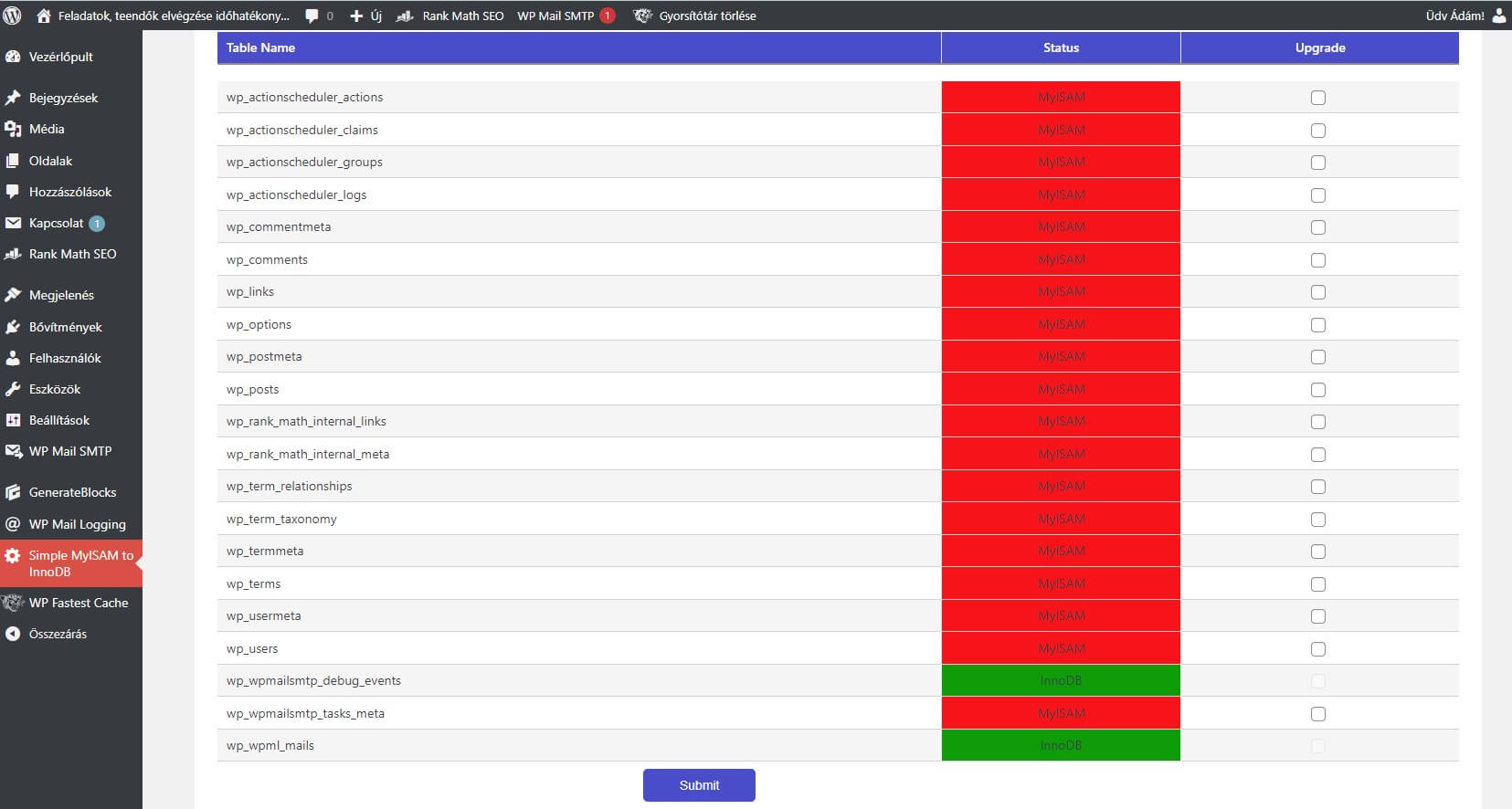This screenshot has width=1512, height=809.
Task: Click the site title in admin bar
Action: click(x=174, y=16)
